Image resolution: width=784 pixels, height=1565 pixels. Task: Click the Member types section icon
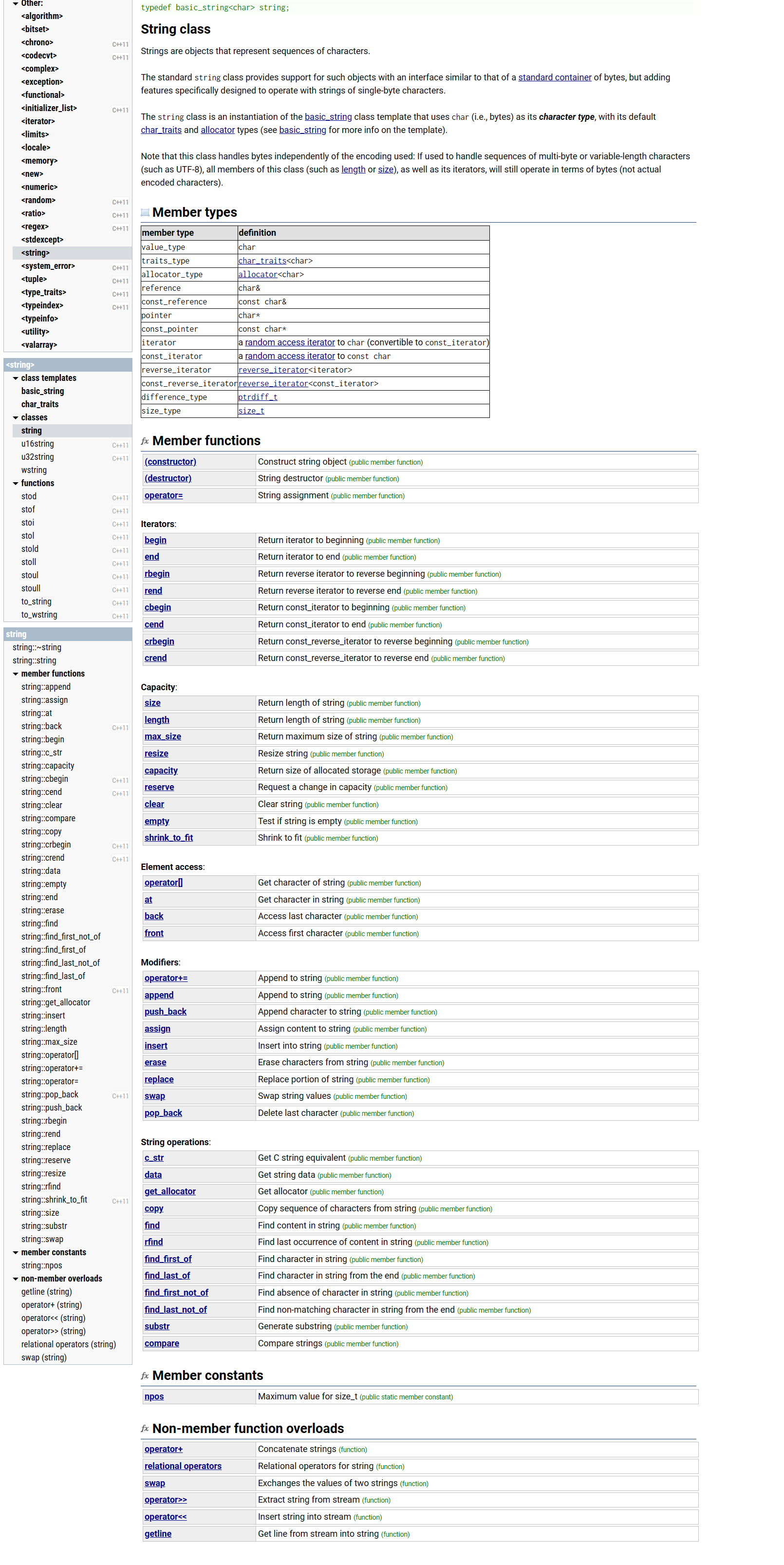145,212
